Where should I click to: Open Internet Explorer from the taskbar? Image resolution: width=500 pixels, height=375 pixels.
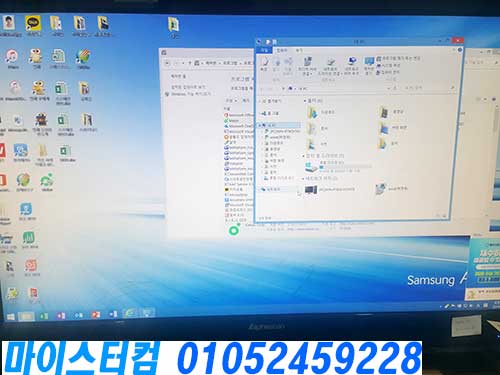pos(129,313)
